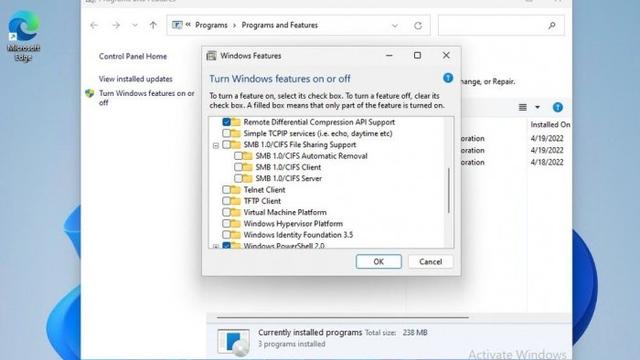Open Control Panel Home link

click(x=133, y=56)
